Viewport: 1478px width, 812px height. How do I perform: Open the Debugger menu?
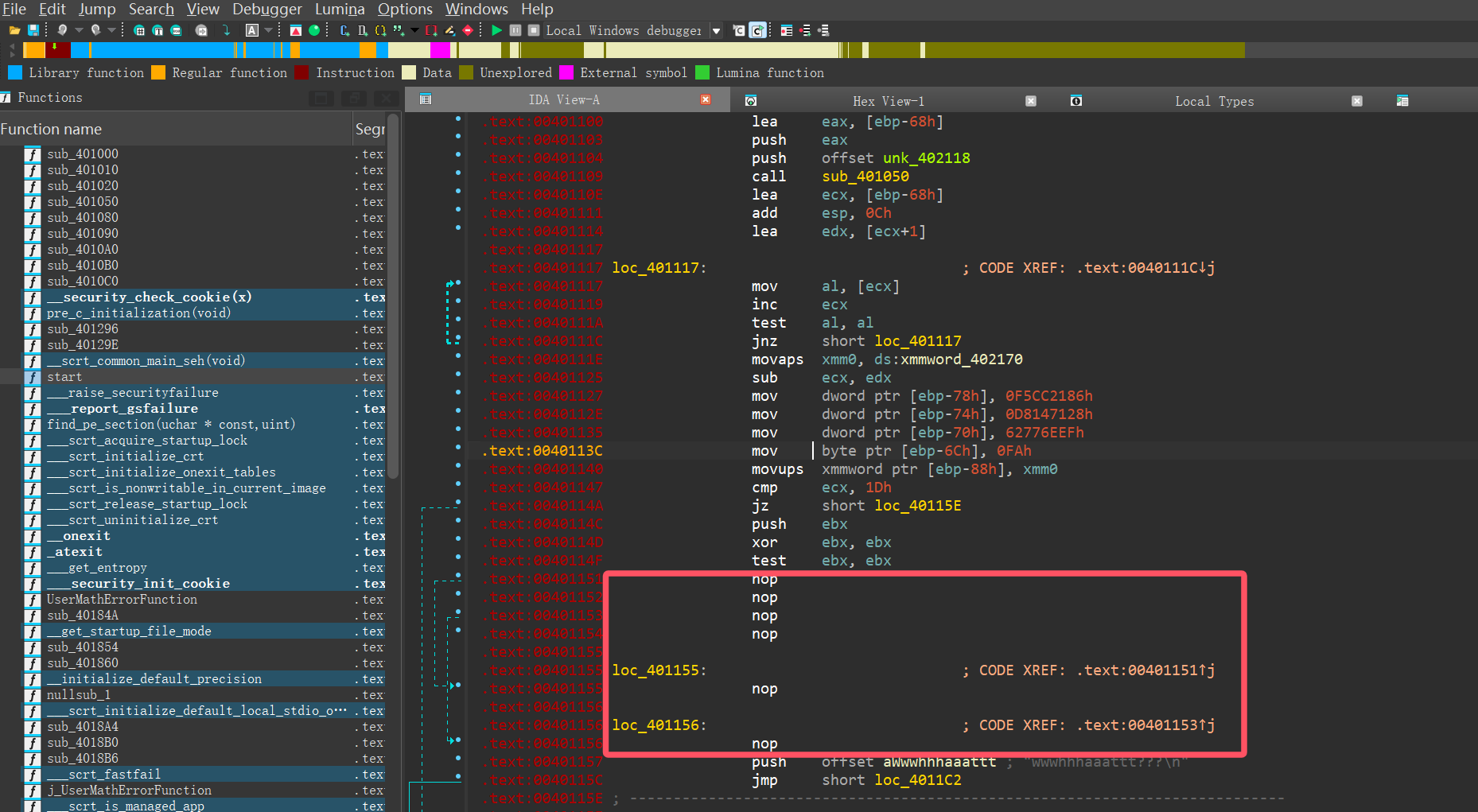[266, 10]
